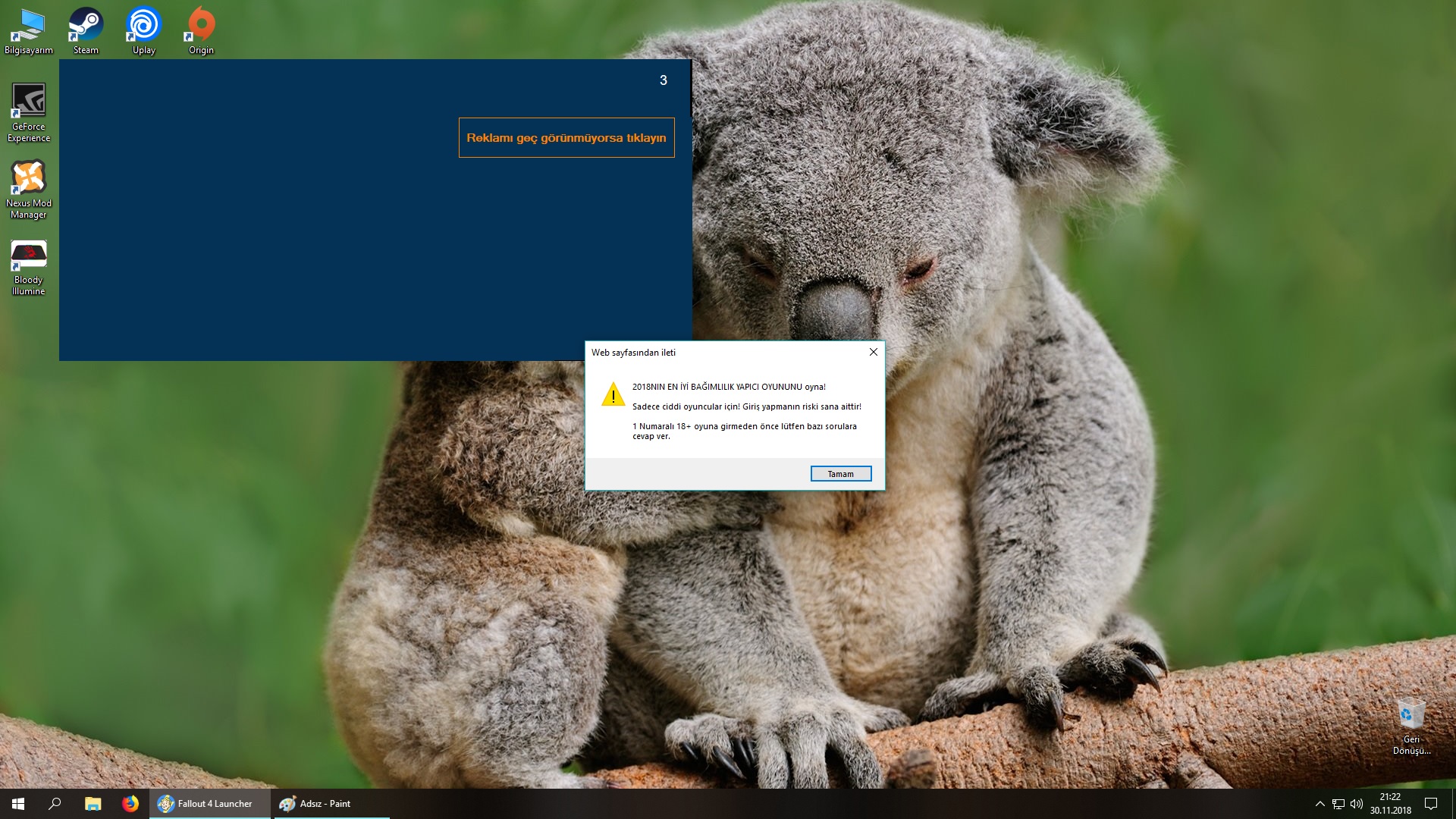Open the taskbar clock and date
The height and width of the screenshot is (819, 1456).
coord(1390,804)
